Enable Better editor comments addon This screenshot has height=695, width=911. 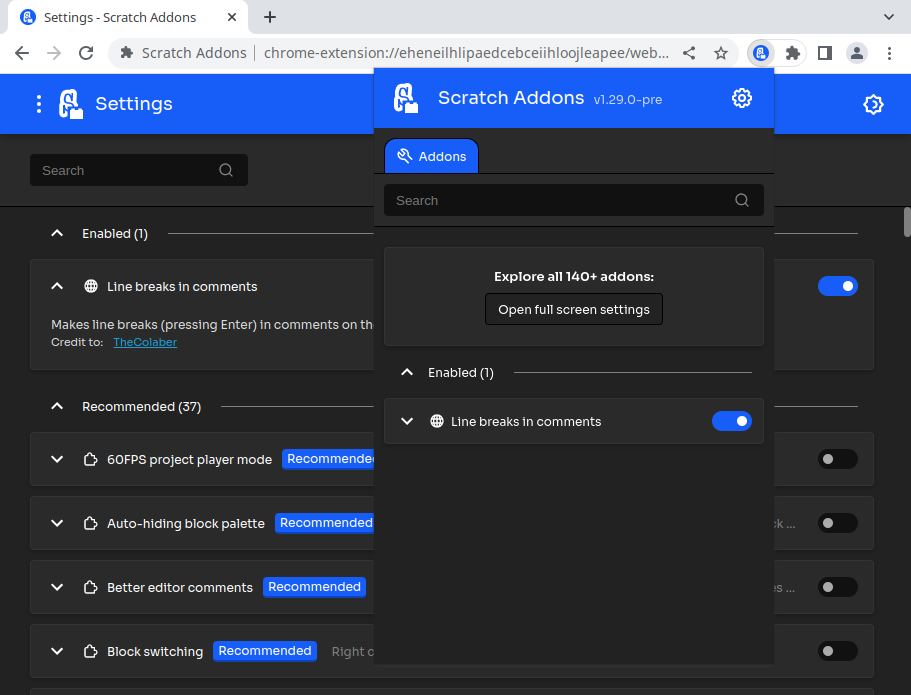(x=837, y=587)
